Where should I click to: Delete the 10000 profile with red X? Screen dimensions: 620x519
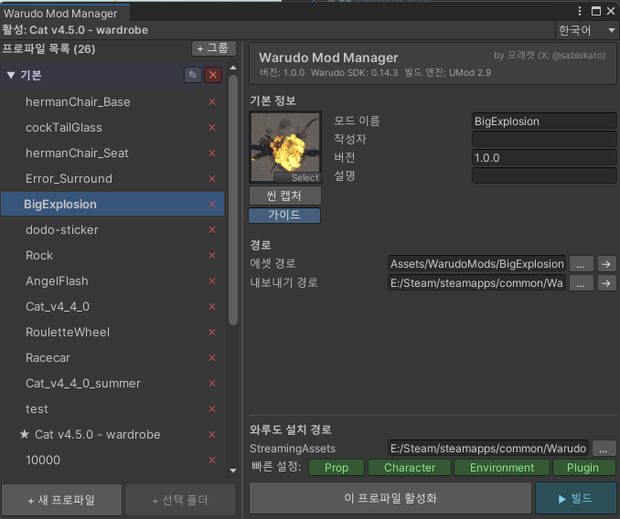[212, 460]
